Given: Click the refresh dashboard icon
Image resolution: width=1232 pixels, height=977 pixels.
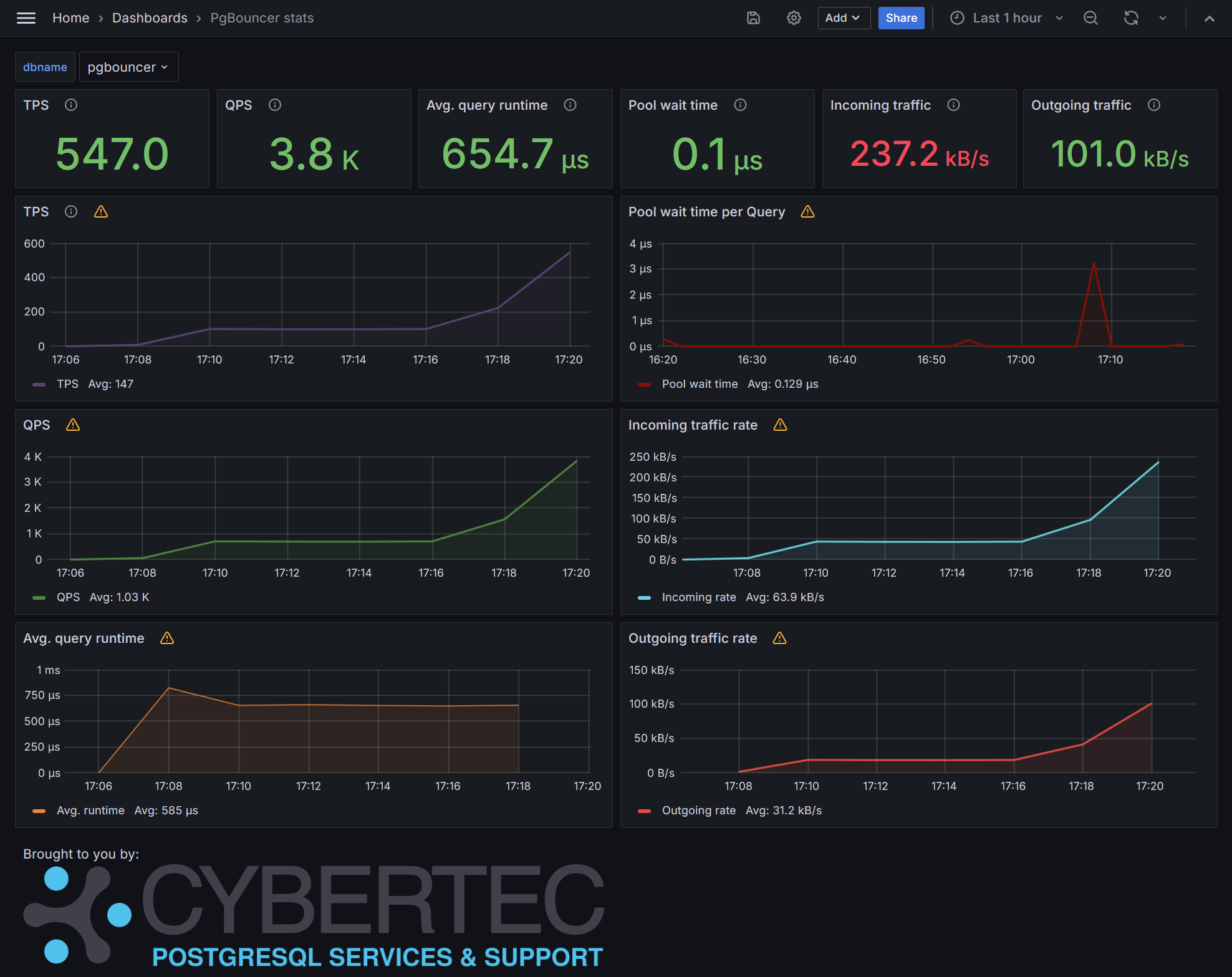Looking at the screenshot, I should coord(1131,18).
